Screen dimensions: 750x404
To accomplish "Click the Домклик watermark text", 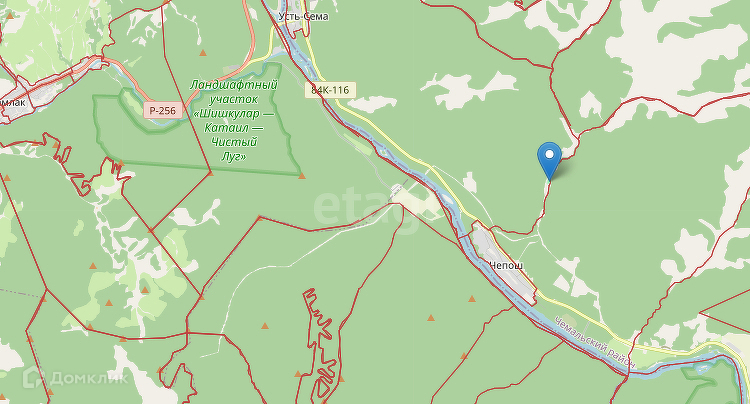I will (89, 378).
